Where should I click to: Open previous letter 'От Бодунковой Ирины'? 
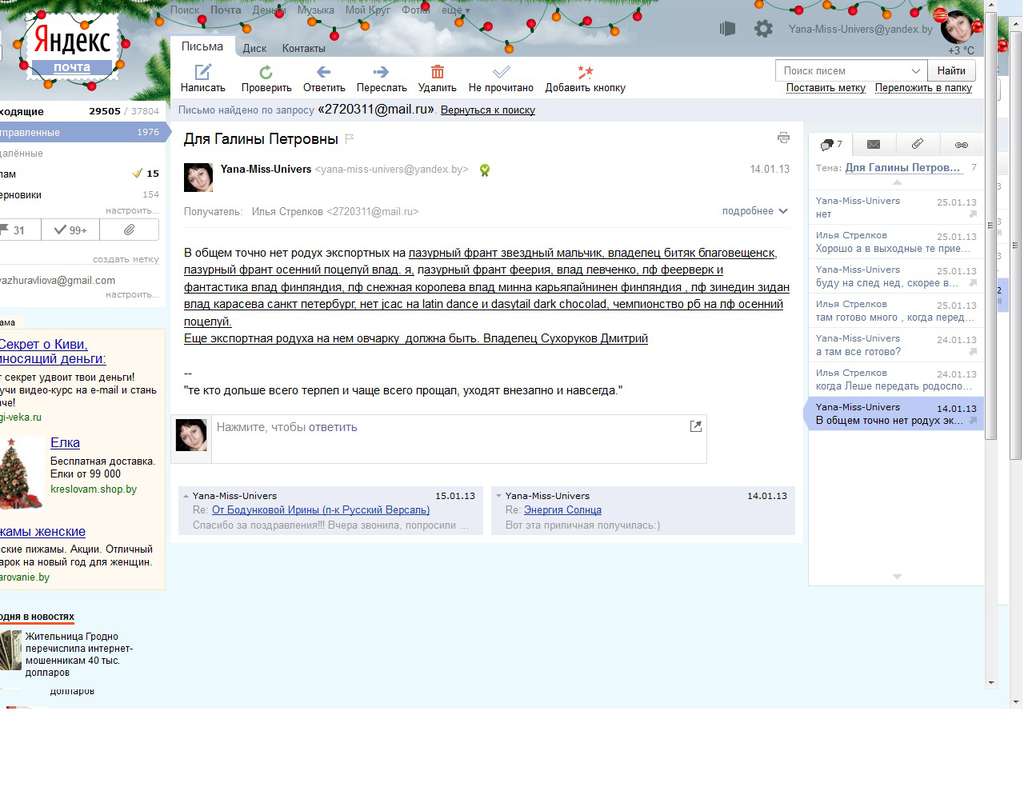[321, 510]
